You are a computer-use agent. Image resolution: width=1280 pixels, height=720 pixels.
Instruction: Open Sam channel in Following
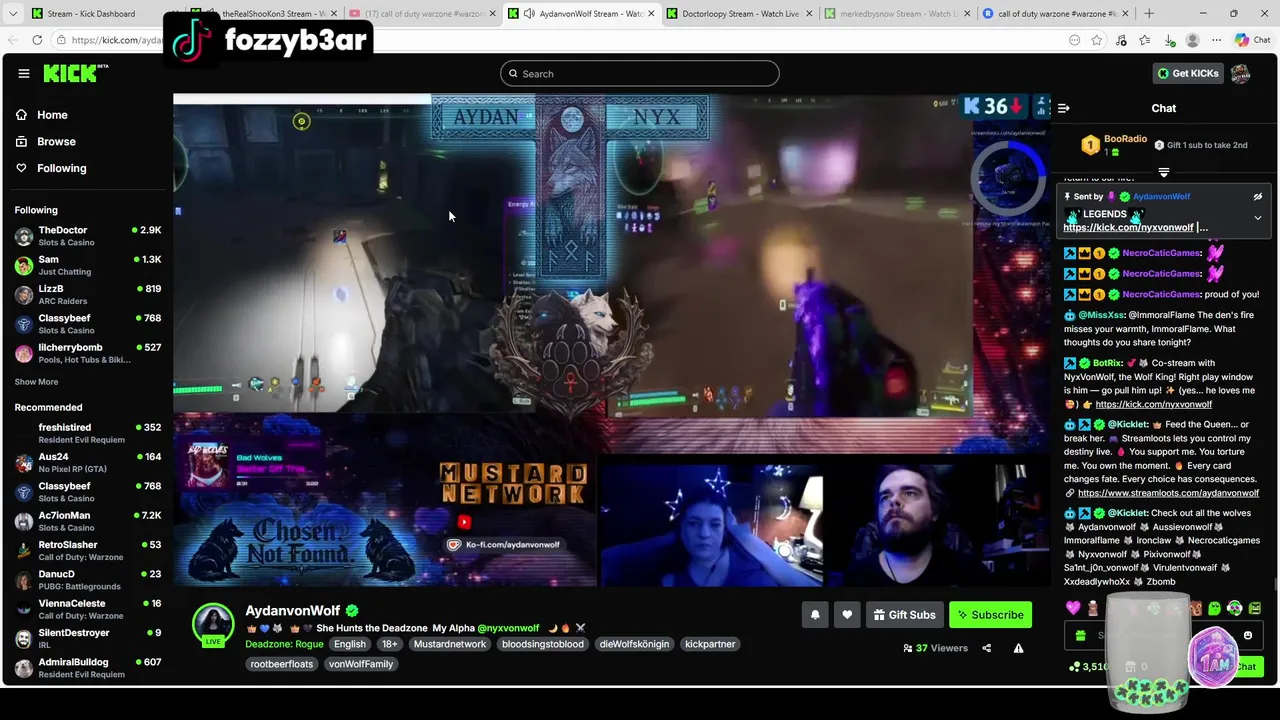88,265
